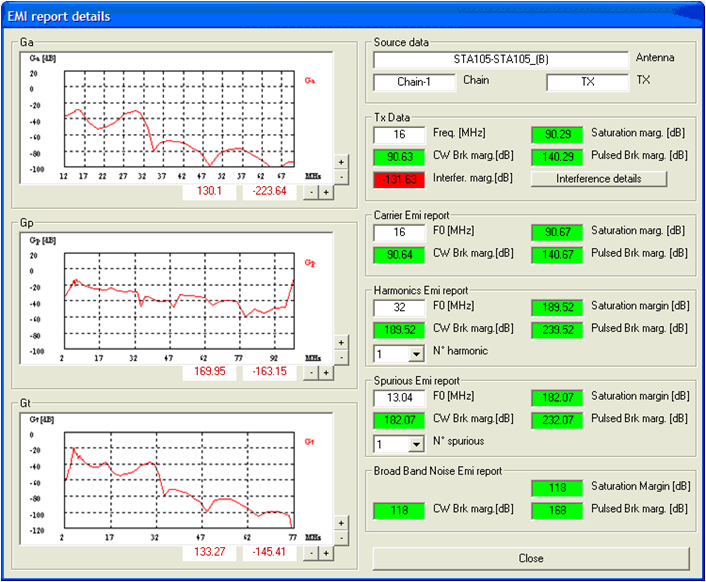Click the TX field in Source data
The image size is (706, 582).
[x=587, y=82]
